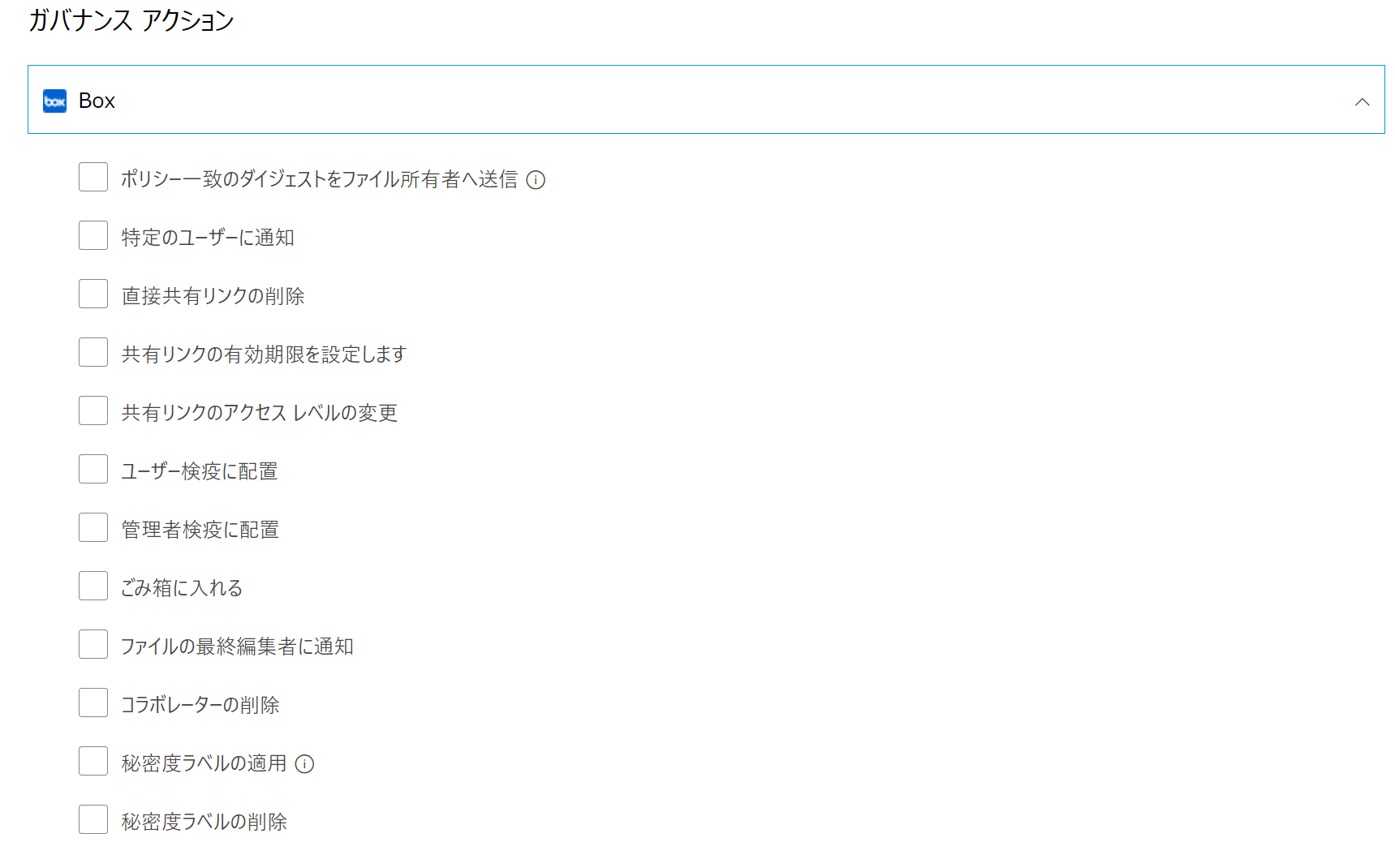Viewport: 1395px width, 868px height.
Task: Enable 直接共有リンクの削除
Action: tap(93, 293)
